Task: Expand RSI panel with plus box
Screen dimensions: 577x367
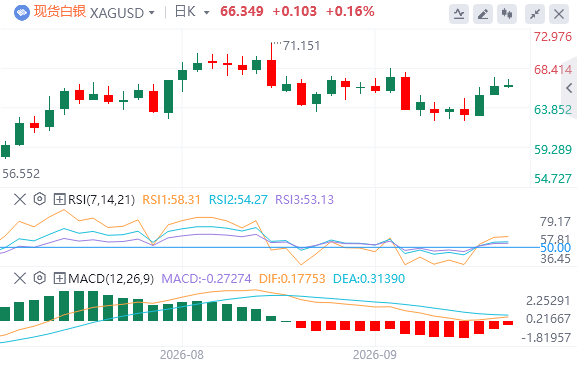Action: (59, 200)
